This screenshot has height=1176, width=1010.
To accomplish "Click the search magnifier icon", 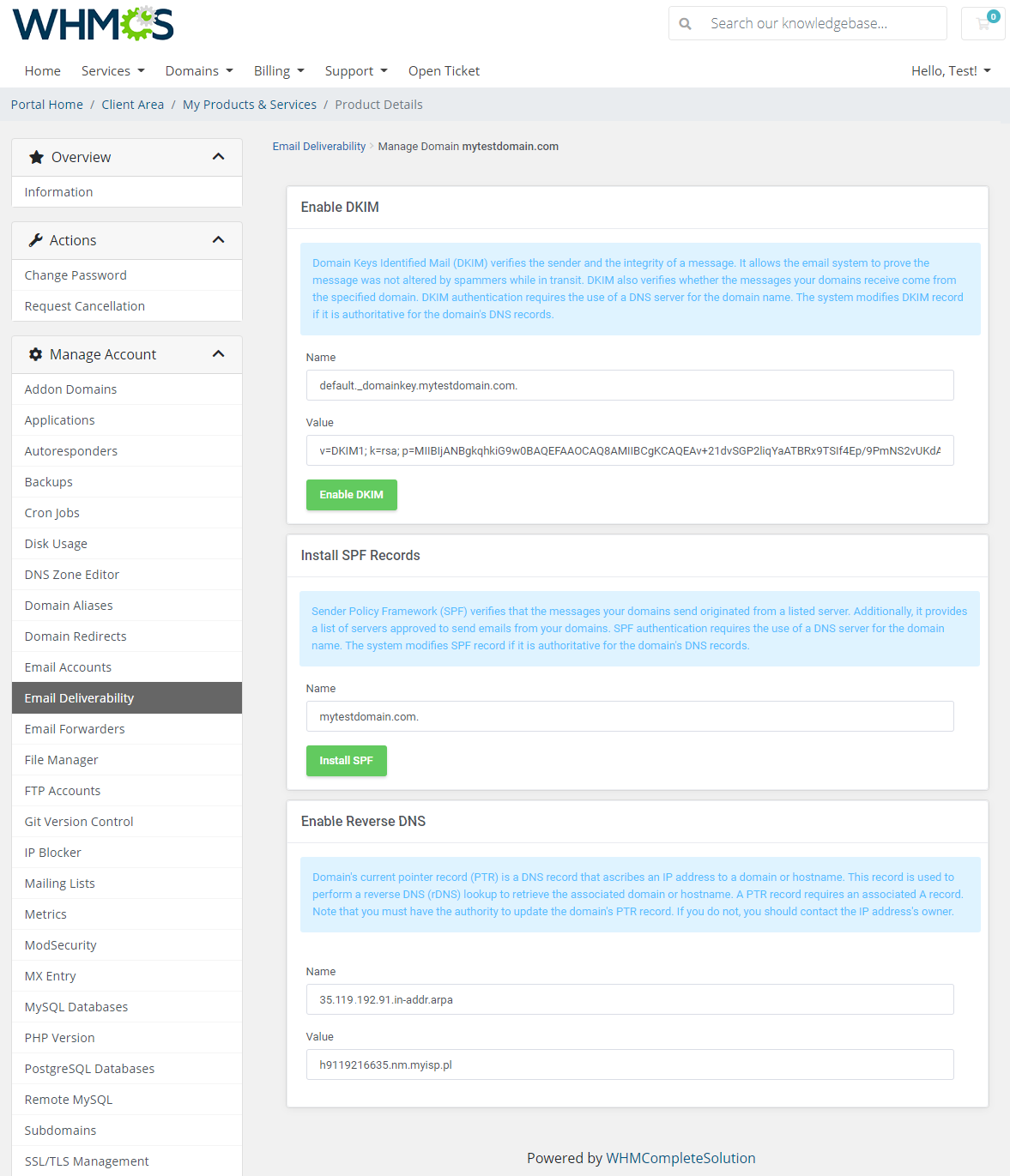I will (685, 23).
